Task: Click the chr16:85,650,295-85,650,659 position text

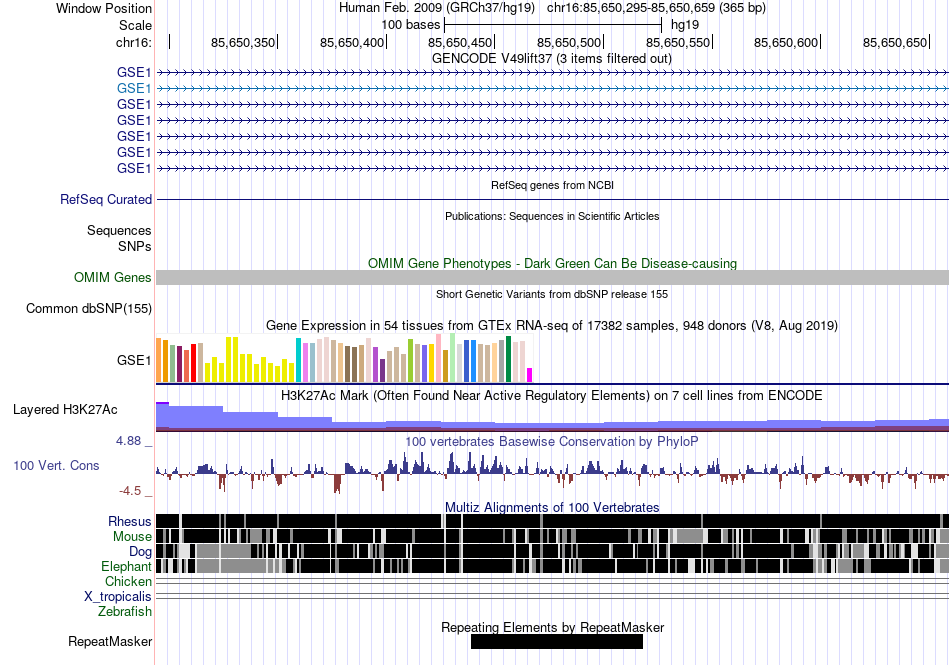Action: [x=656, y=8]
